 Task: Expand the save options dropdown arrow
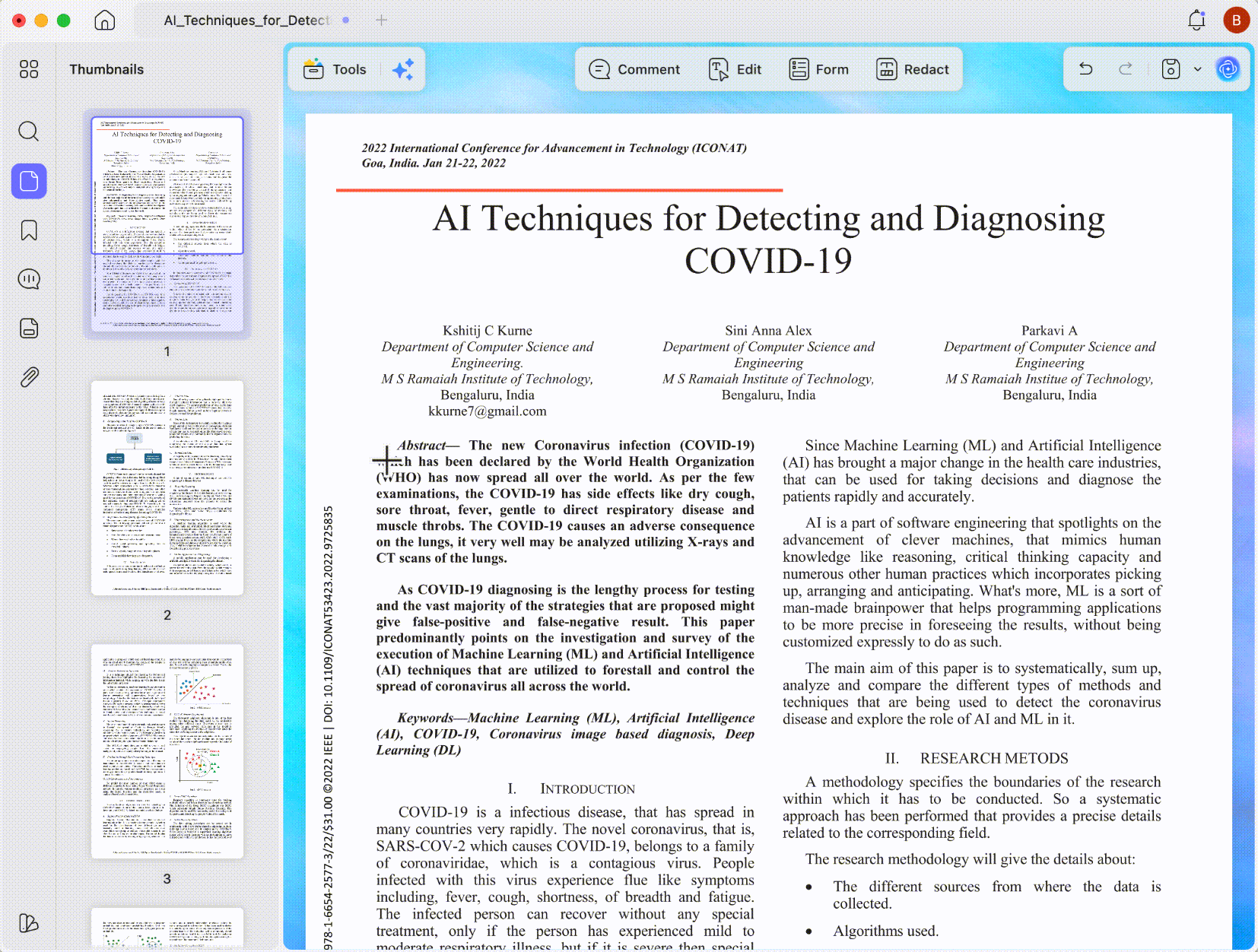(x=1197, y=69)
